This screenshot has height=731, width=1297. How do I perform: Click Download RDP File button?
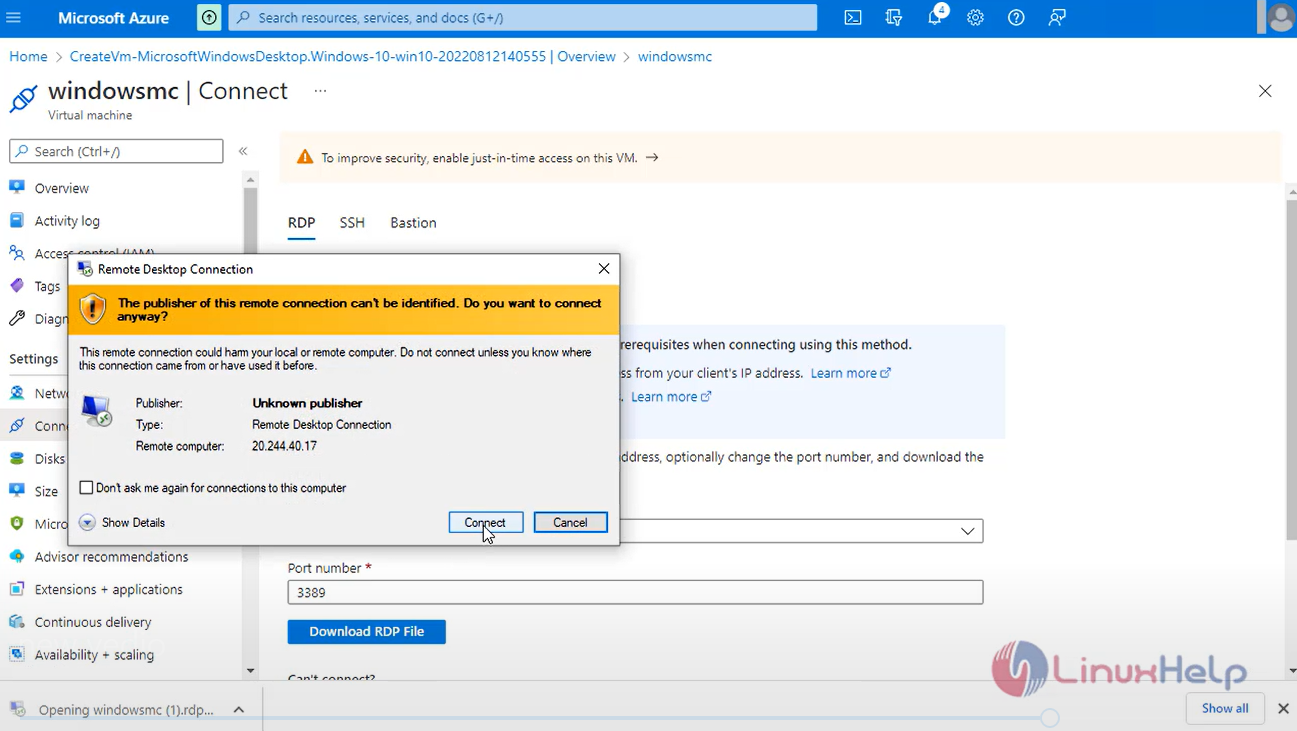click(x=367, y=632)
